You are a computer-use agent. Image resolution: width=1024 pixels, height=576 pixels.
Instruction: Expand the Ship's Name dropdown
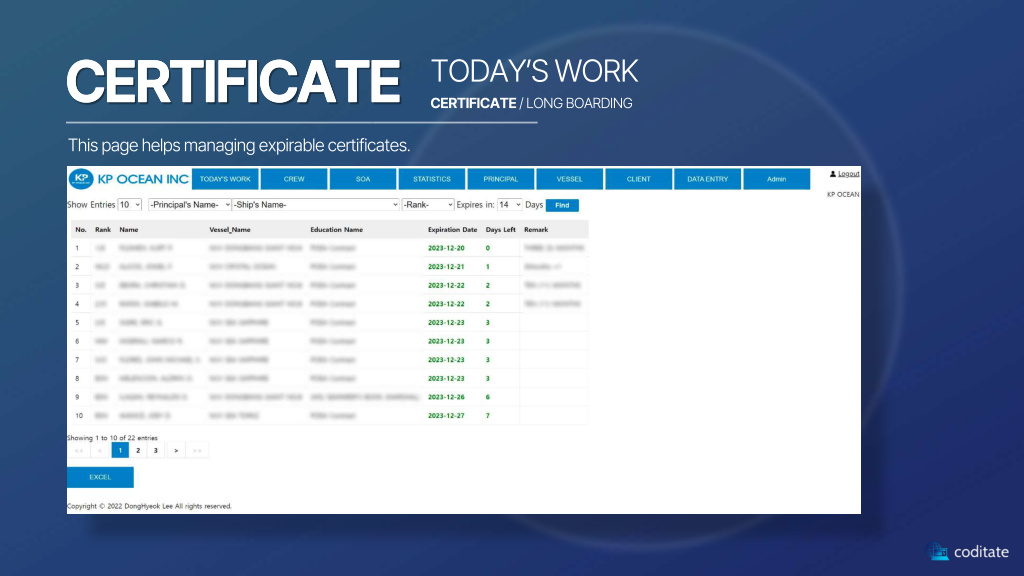coord(315,205)
